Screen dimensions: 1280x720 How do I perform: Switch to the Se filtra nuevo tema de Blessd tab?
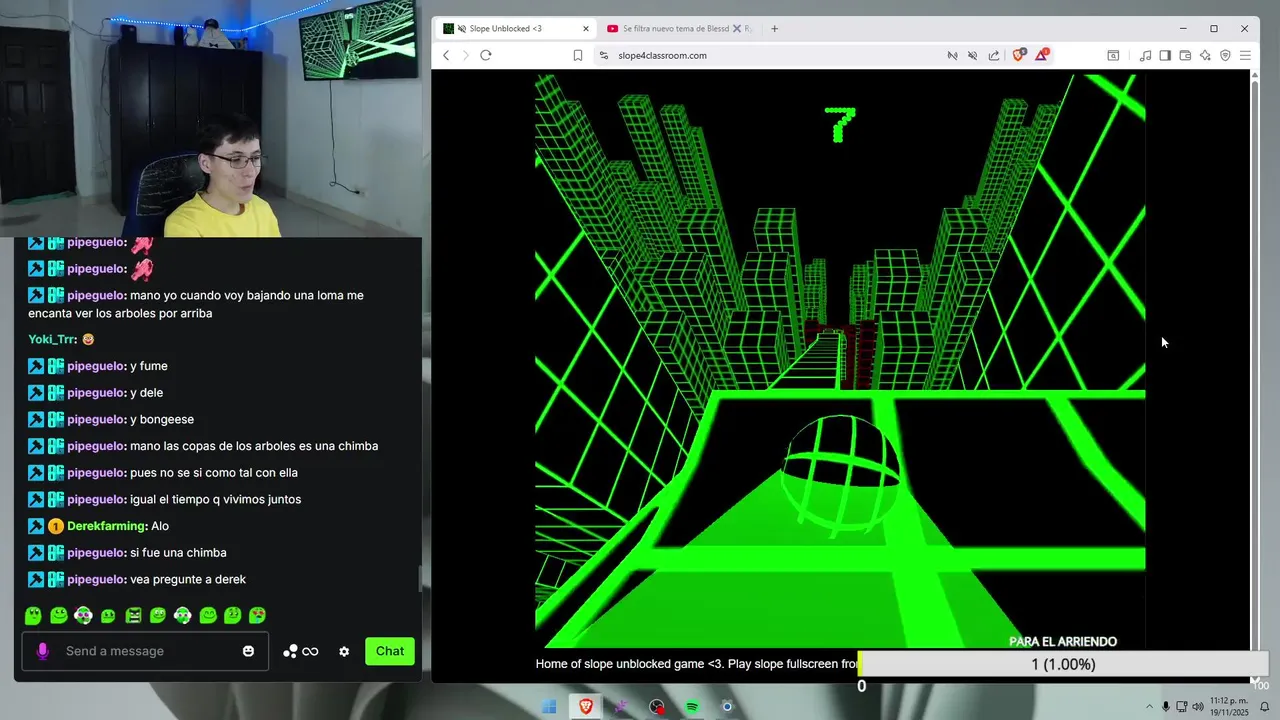679,28
